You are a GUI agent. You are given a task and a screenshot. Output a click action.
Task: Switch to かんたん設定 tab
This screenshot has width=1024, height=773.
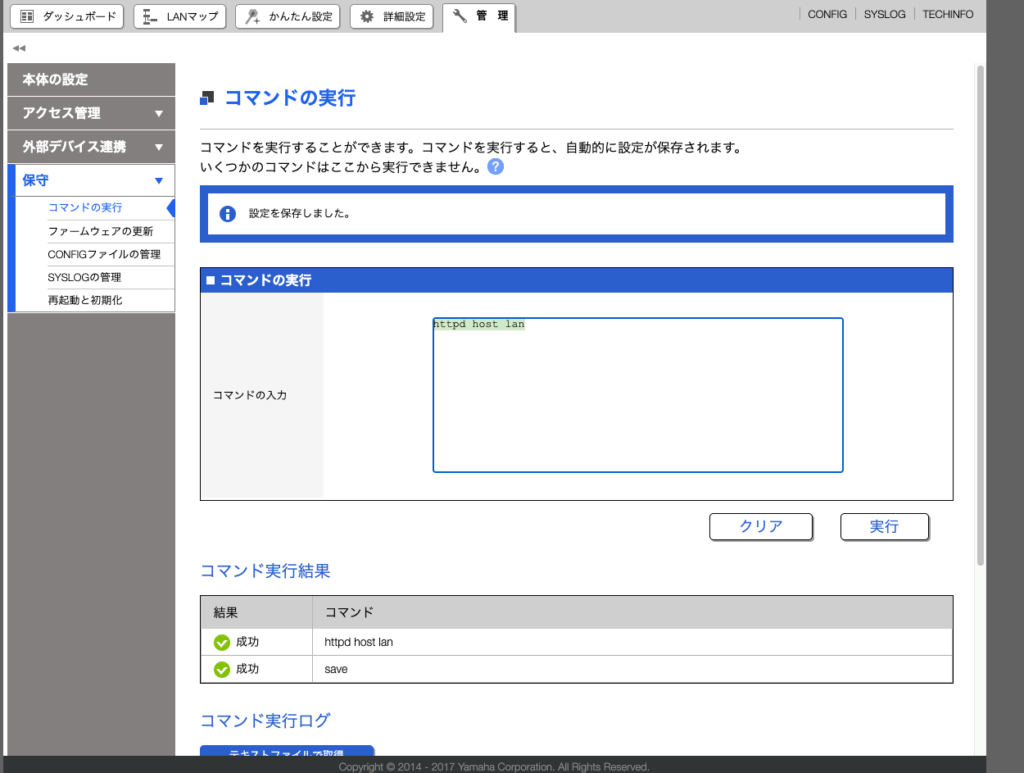tap(288, 16)
